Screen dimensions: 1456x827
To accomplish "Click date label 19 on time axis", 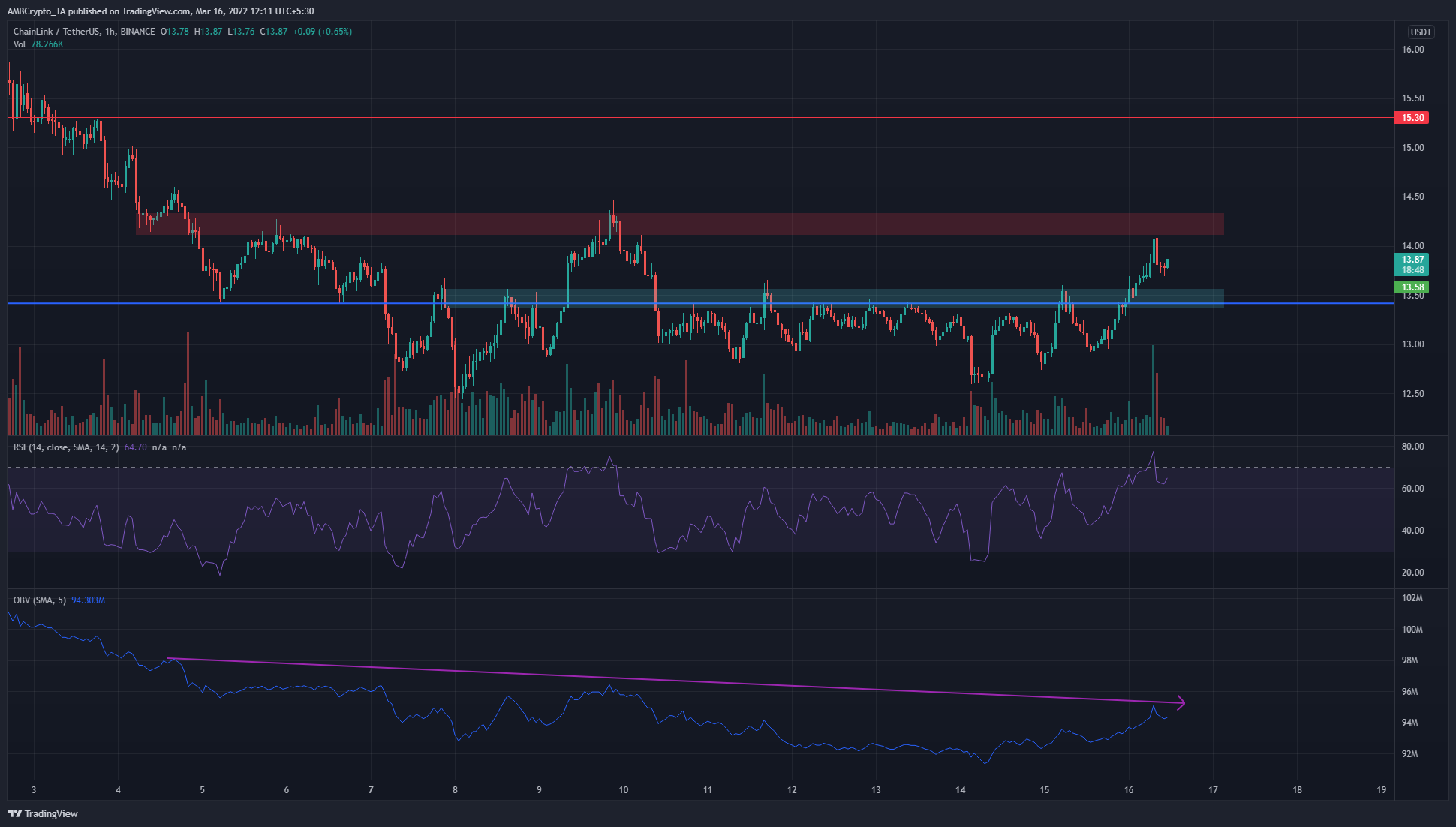I will point(1382,790).
